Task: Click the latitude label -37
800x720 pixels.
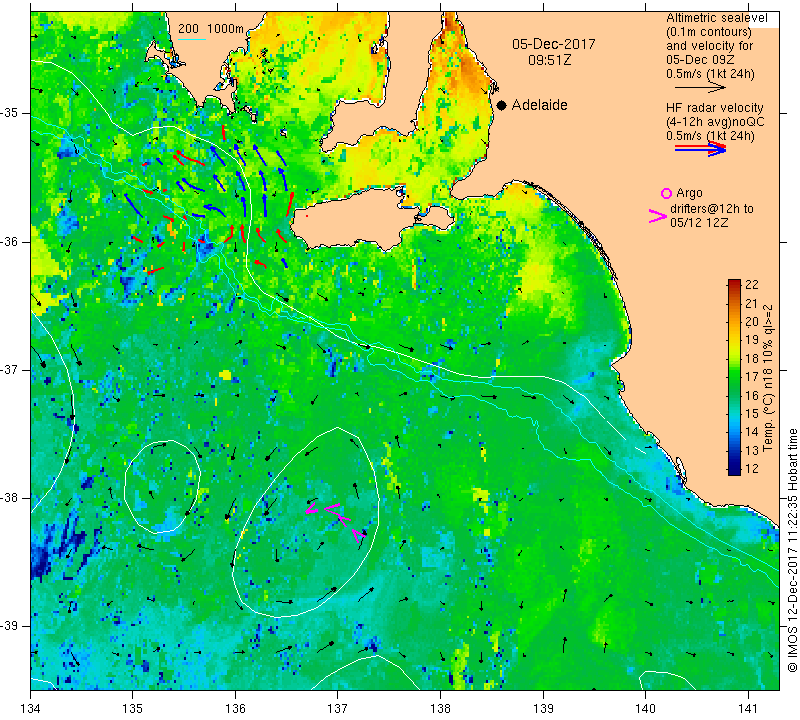Action: tap(10, 369)
